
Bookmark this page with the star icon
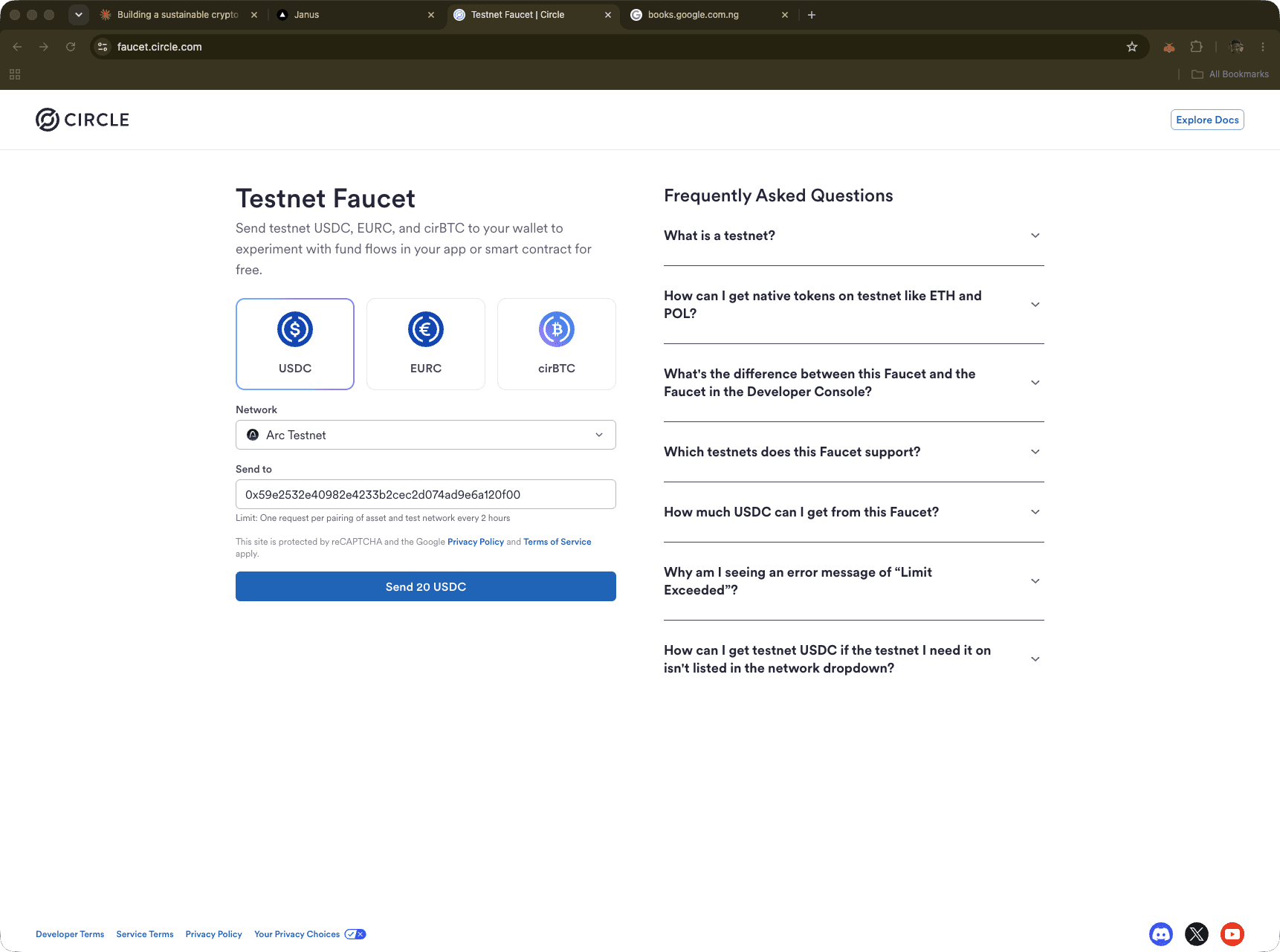pos(1132,47)
